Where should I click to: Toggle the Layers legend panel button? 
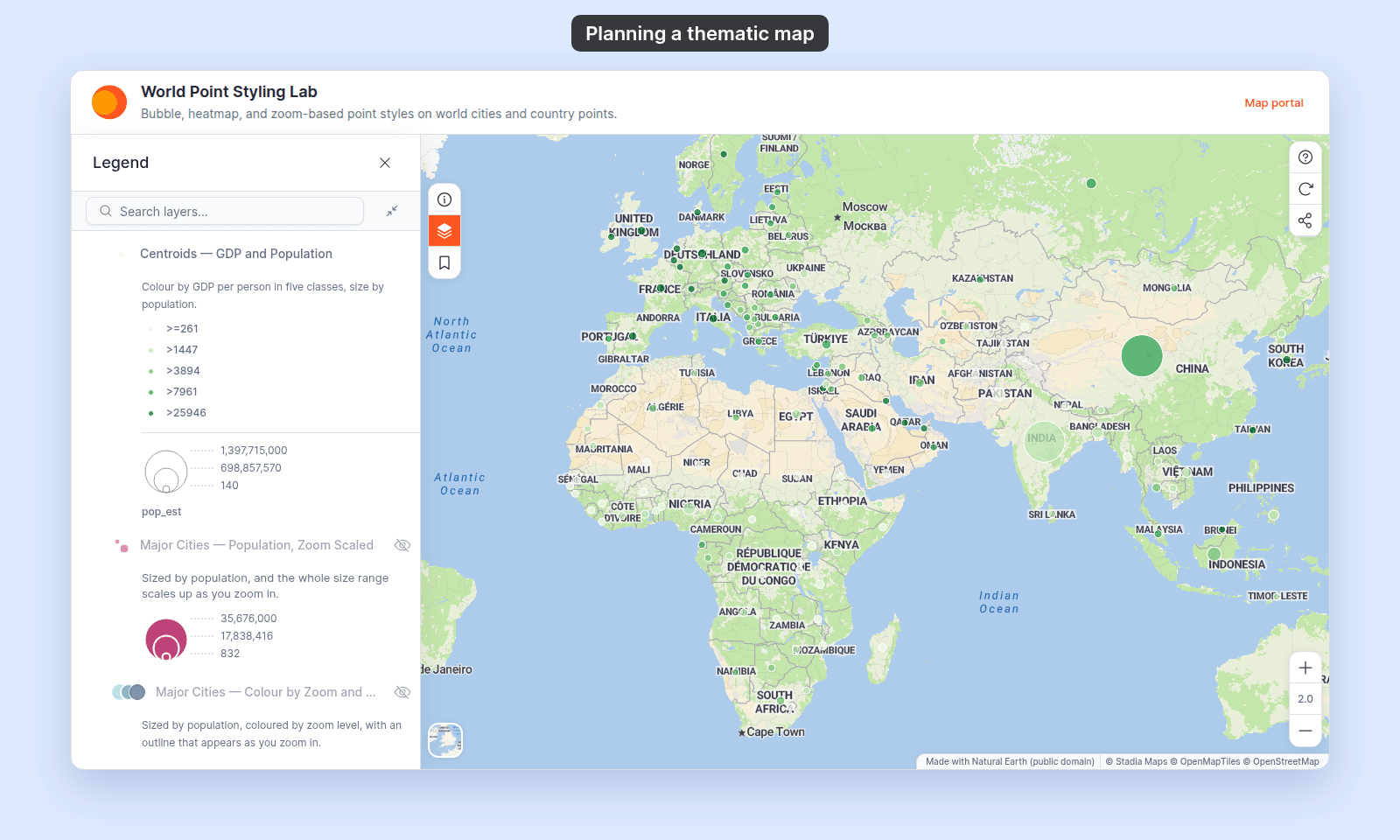pyautogui.click(x=444, y=231)
